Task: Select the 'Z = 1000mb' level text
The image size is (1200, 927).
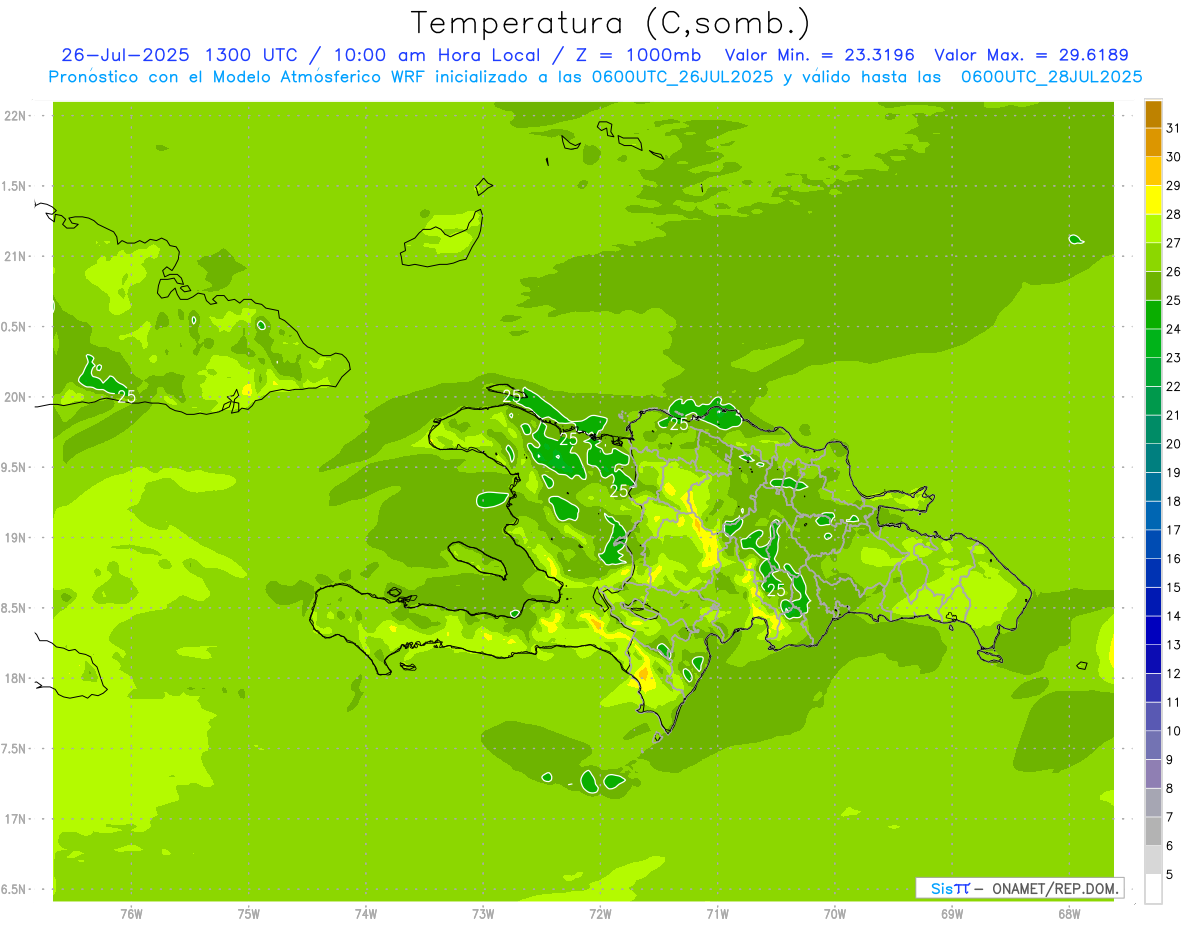Action: (x=634, y=55)
